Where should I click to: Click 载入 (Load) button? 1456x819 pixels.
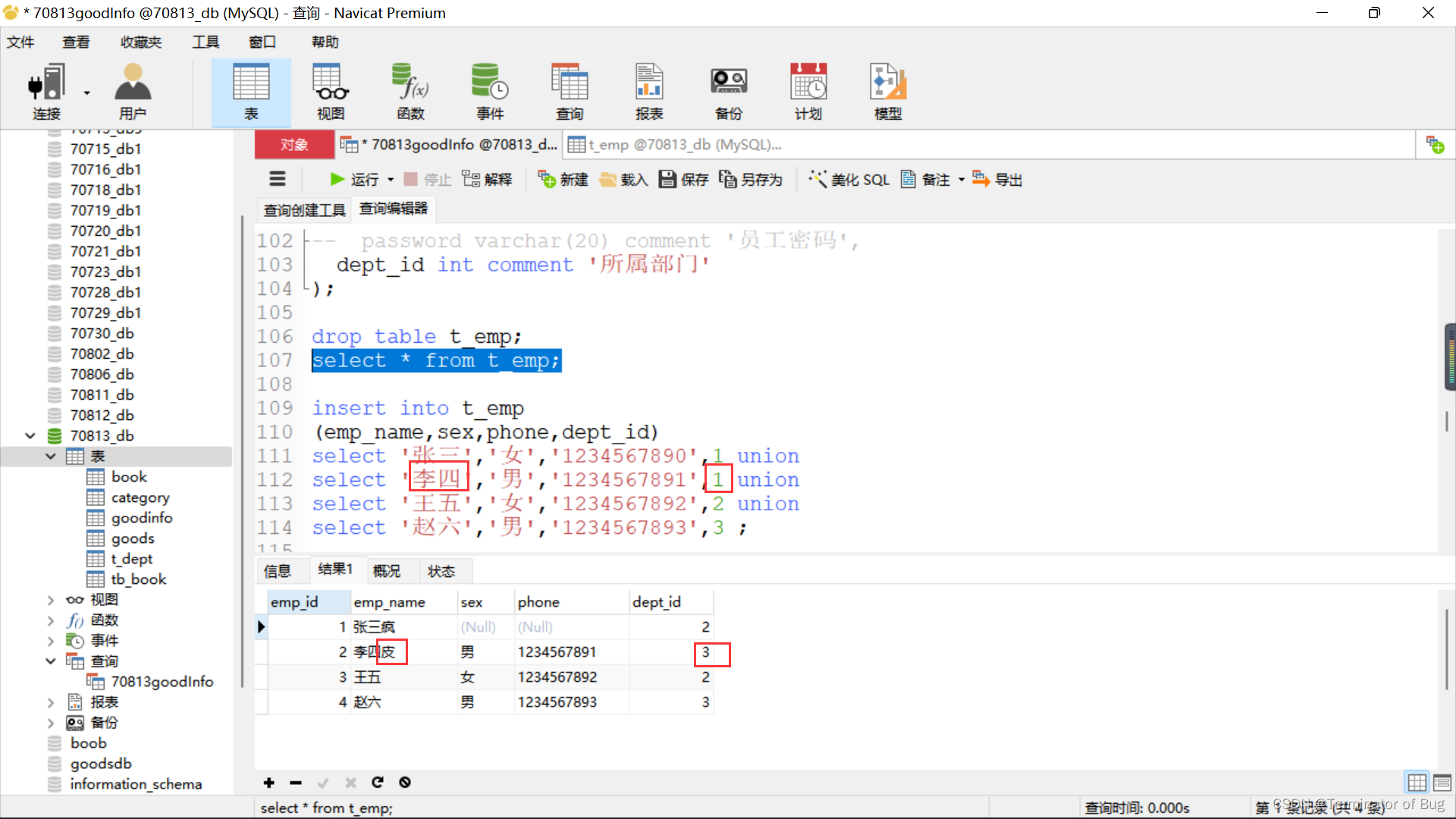pos(623,180)
